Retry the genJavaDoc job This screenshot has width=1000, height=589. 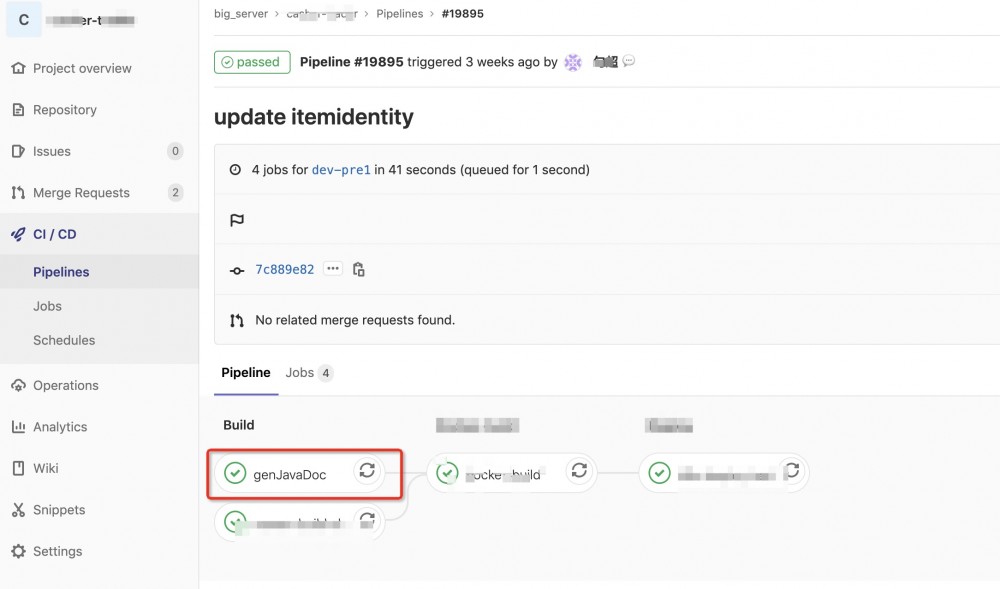click(367, 471)
